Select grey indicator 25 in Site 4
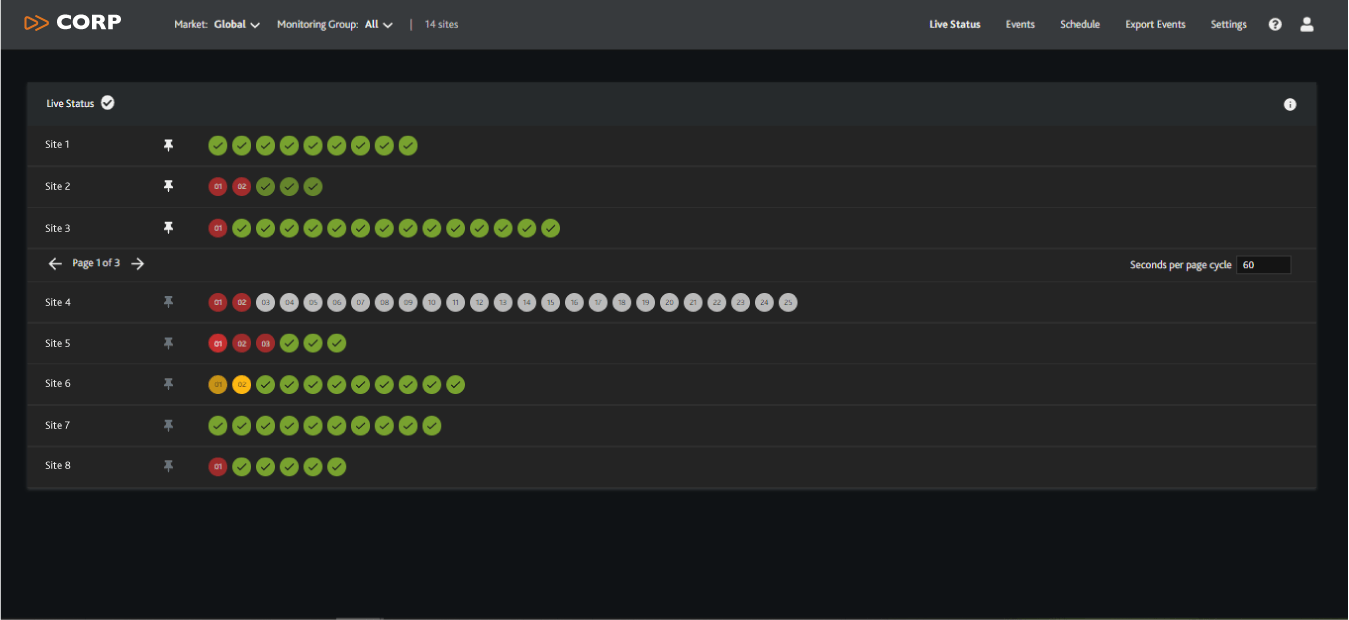The height and width of the screenshot is (620, 1349). [x=788, y=302]
